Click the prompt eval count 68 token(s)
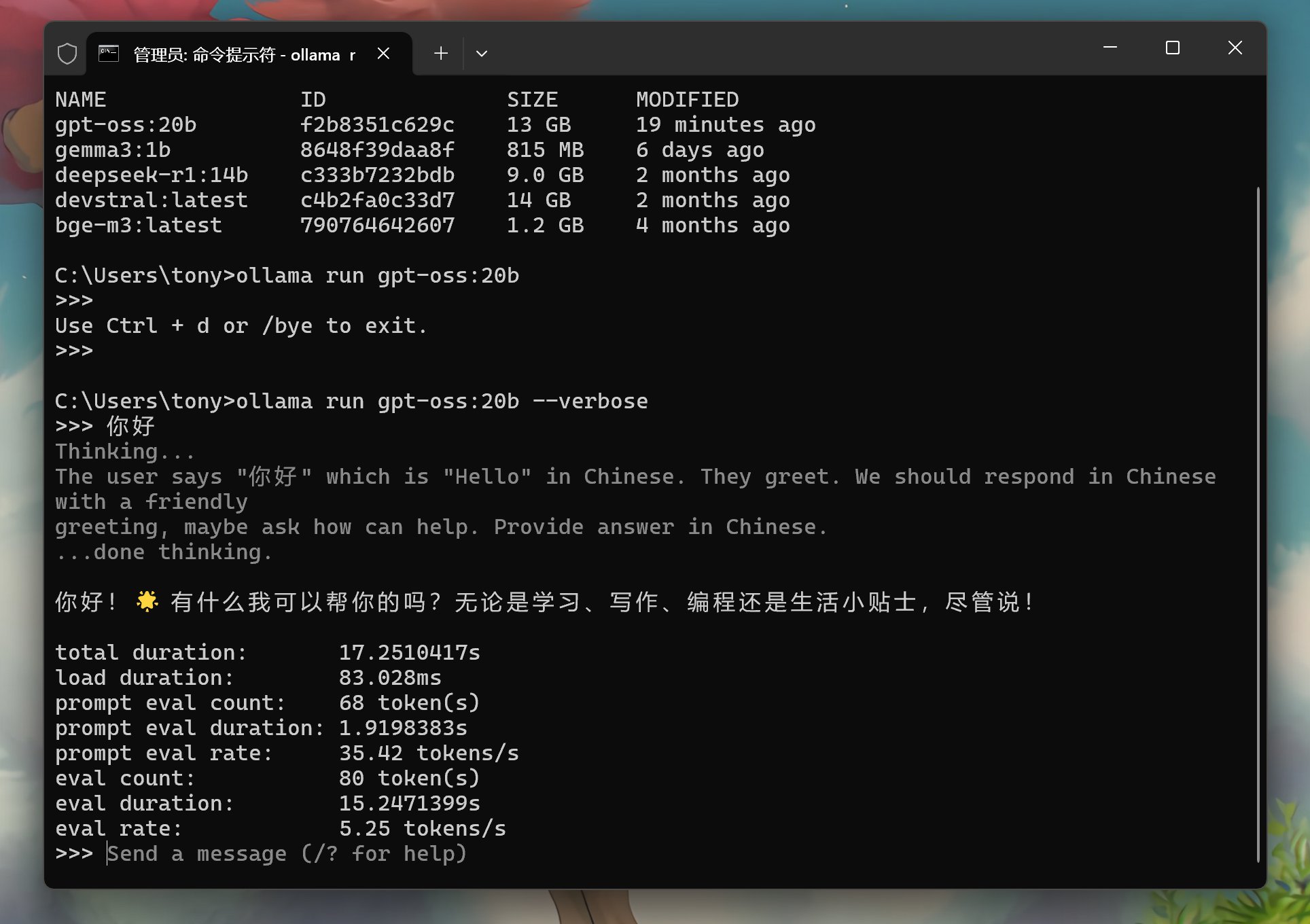The width and height of the screenshot is (1310, 924). [410, 703]
